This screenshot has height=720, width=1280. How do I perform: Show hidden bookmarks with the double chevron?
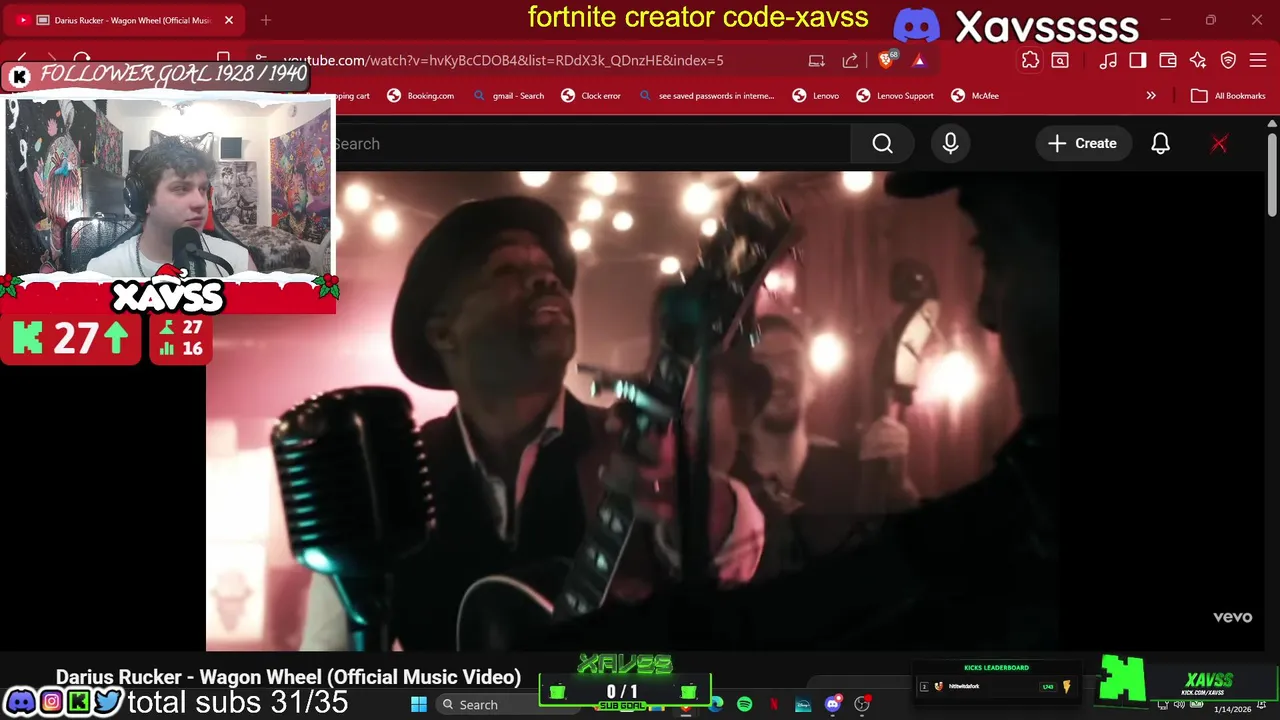[x=1151, y=96]
